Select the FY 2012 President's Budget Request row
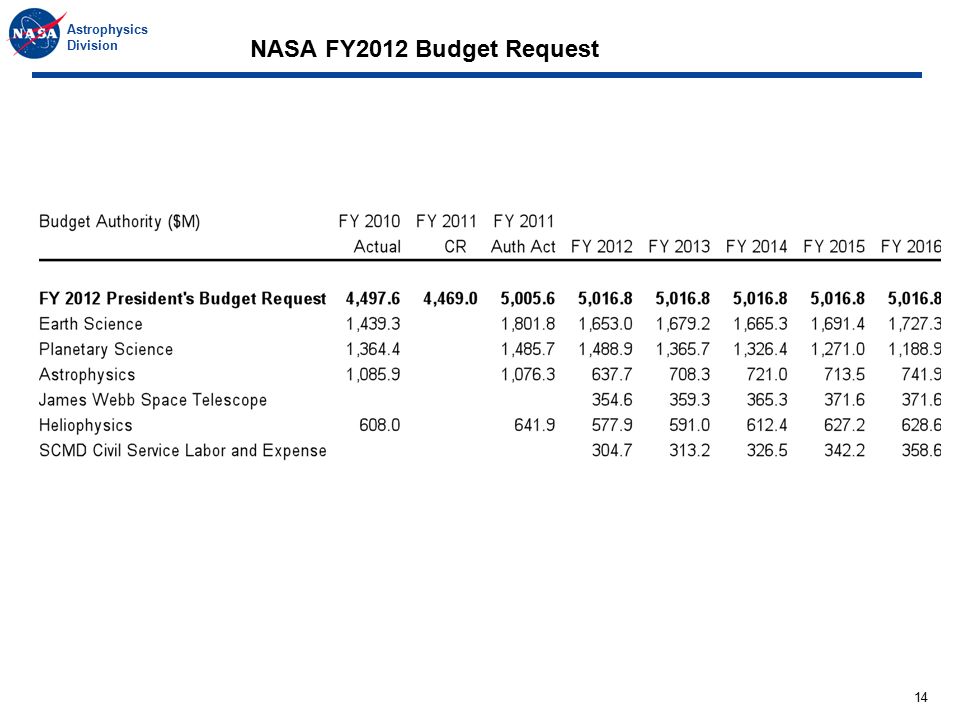960x720 pixels. (x=490, y=298)
